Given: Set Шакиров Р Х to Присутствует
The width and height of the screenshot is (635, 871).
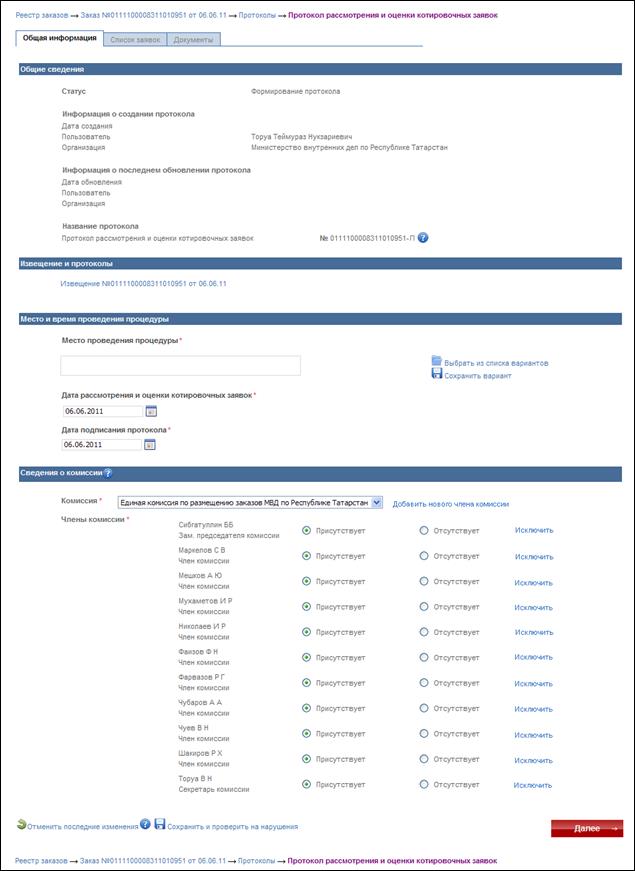Looking at the screenshot, I should click(x=306, y=759).
